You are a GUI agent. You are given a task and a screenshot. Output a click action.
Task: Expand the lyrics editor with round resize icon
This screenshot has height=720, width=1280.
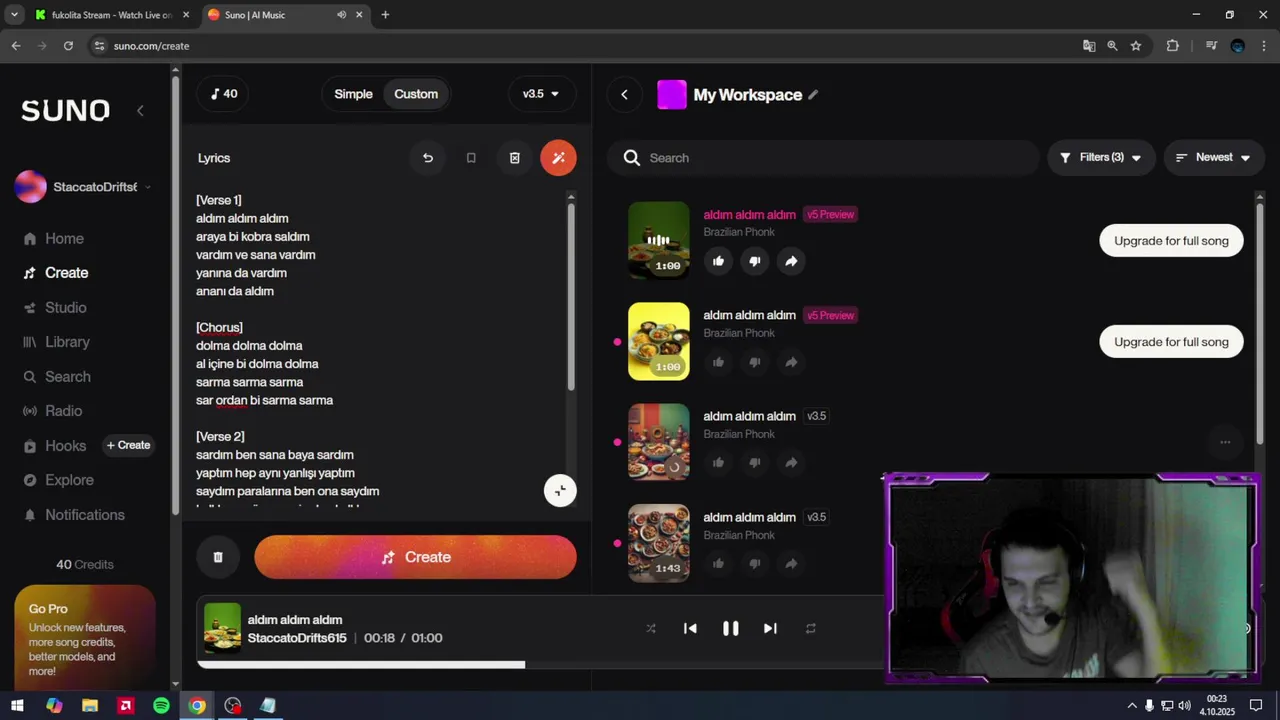[x=560, y=490]
